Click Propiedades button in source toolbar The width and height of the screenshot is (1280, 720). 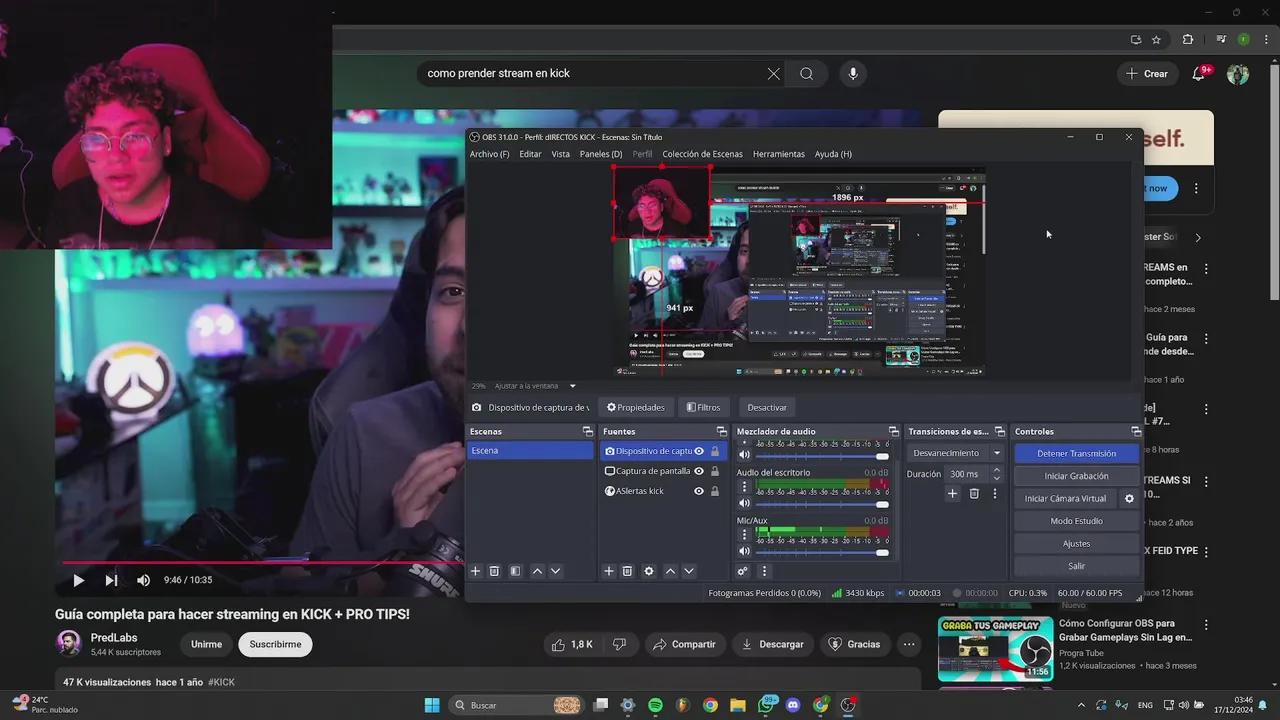coord(636,407)
